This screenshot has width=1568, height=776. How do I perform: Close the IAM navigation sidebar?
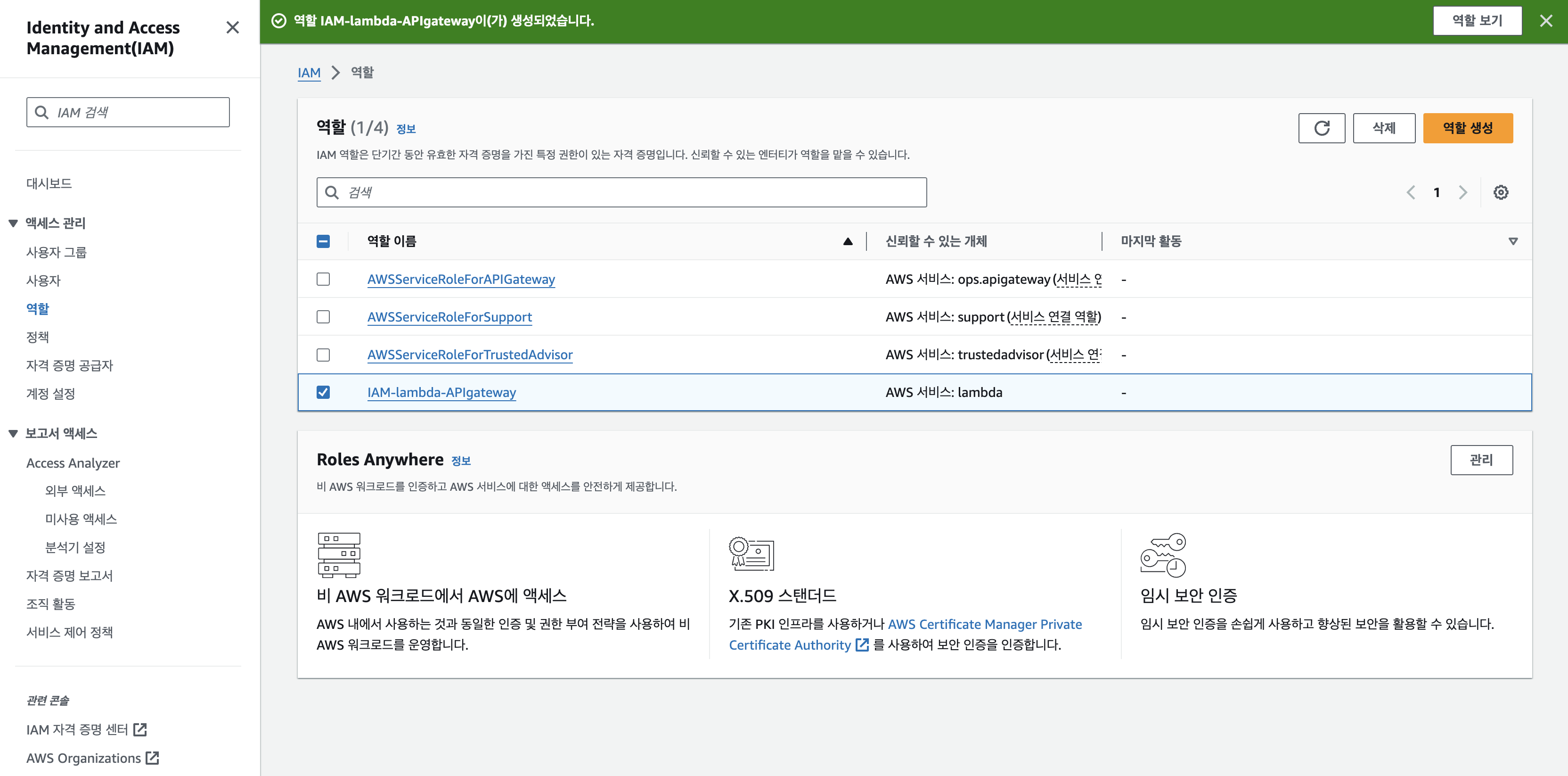point(232,27)
